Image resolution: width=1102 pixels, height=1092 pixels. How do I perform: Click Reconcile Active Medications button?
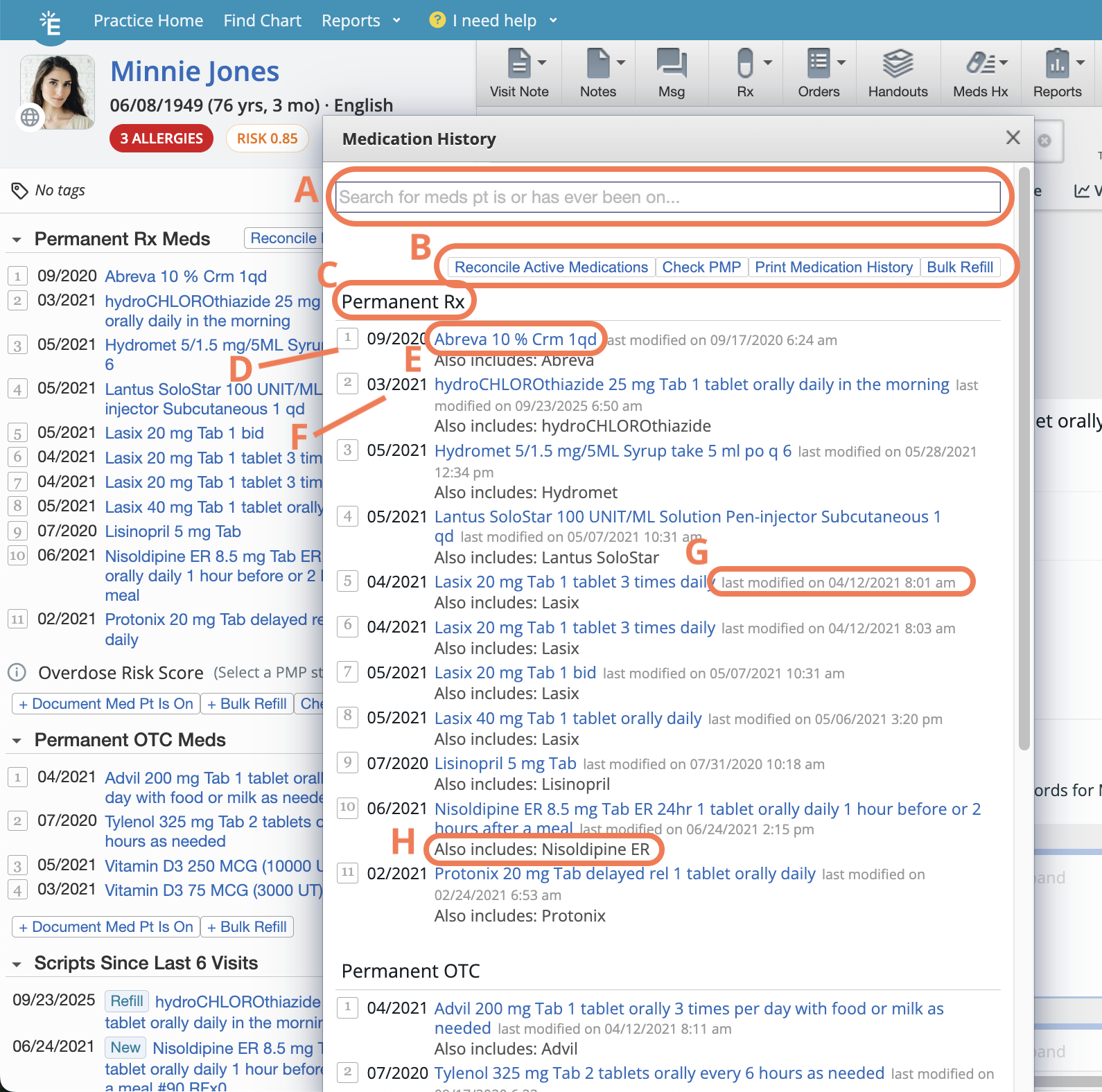551,267
